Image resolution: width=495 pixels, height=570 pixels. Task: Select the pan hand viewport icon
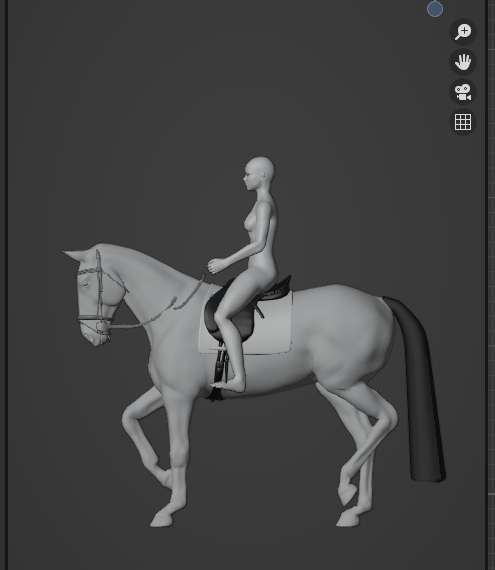pyautogui.click(x=463, y=62)
